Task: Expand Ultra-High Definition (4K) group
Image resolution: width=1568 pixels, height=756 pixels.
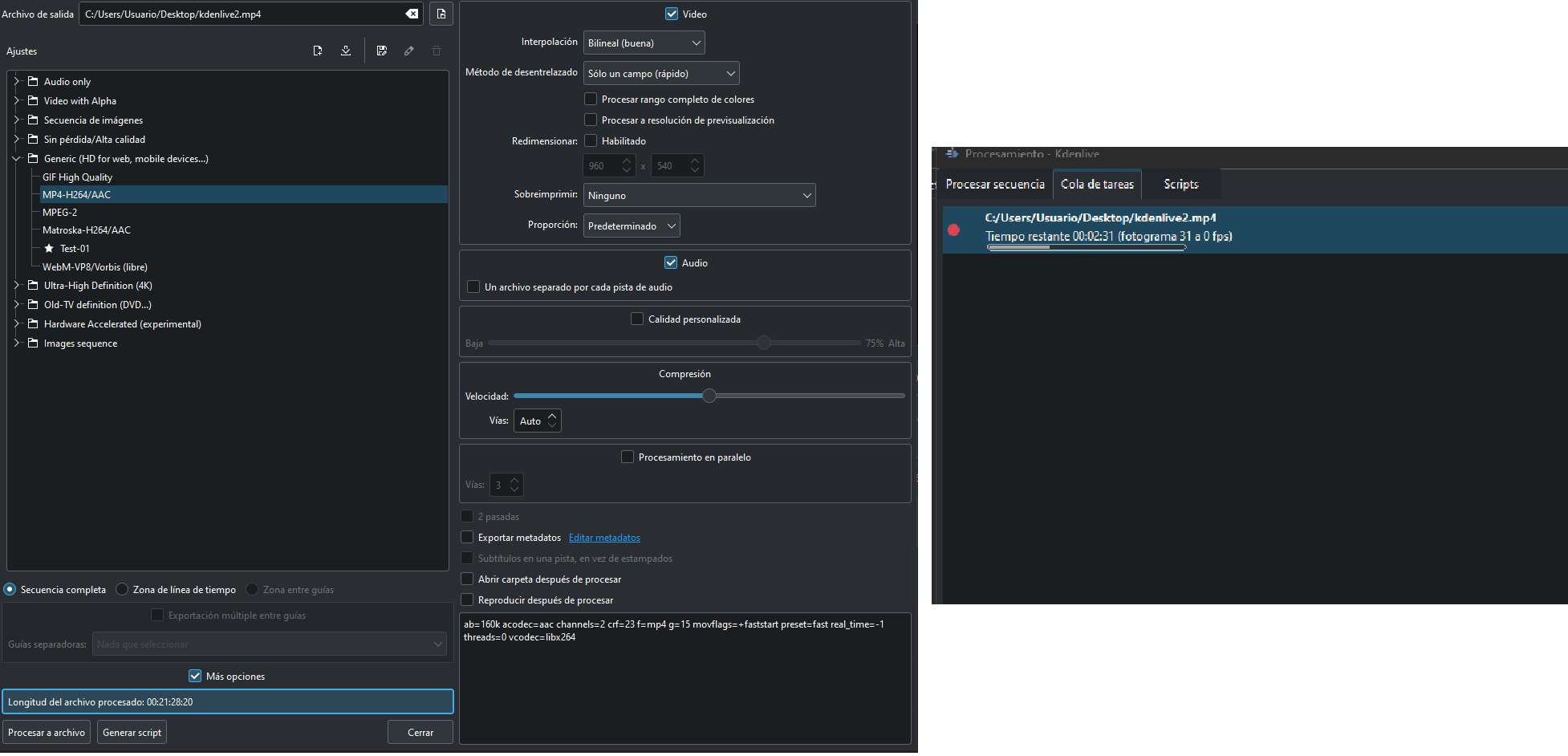Action: pos(16,285)
